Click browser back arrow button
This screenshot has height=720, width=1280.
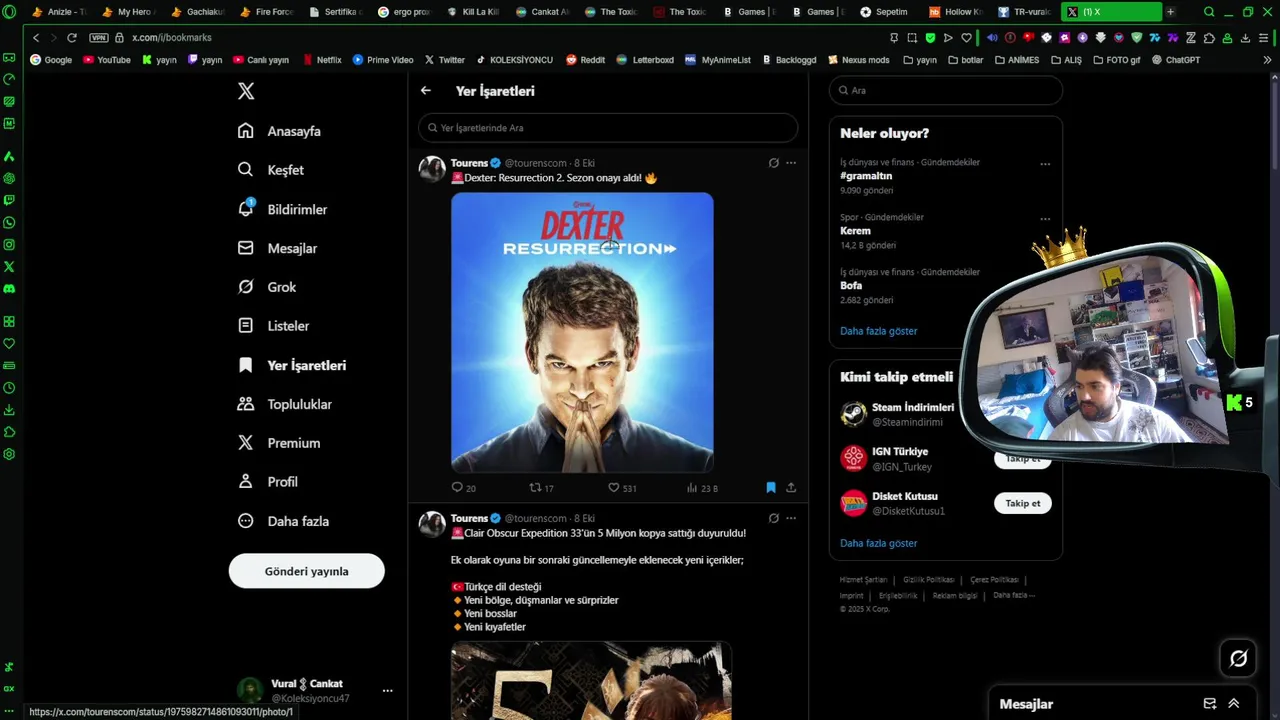[36, 38]
